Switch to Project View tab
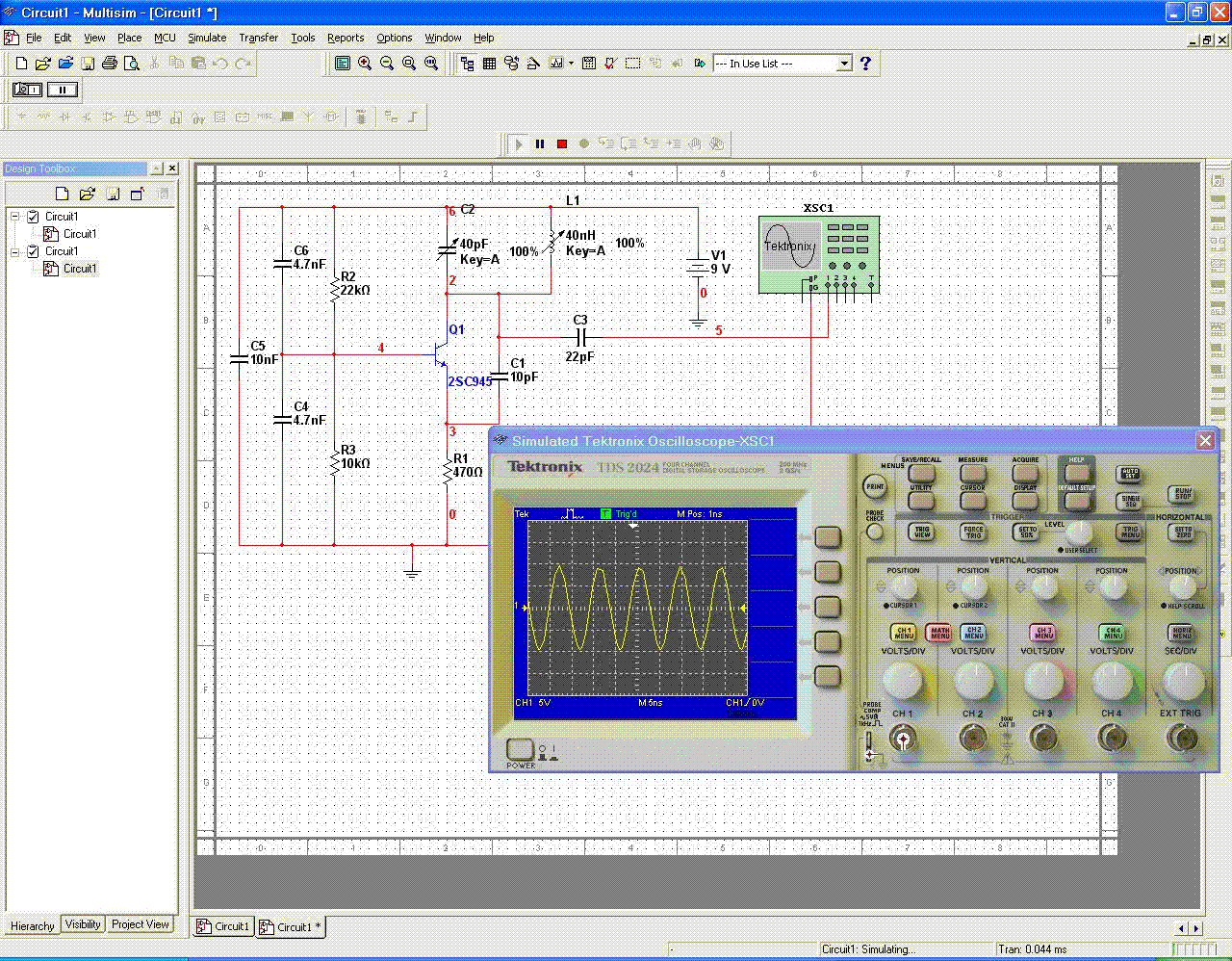The height and width of the screenshot is (961, 1232). click(x=141, y=924)
